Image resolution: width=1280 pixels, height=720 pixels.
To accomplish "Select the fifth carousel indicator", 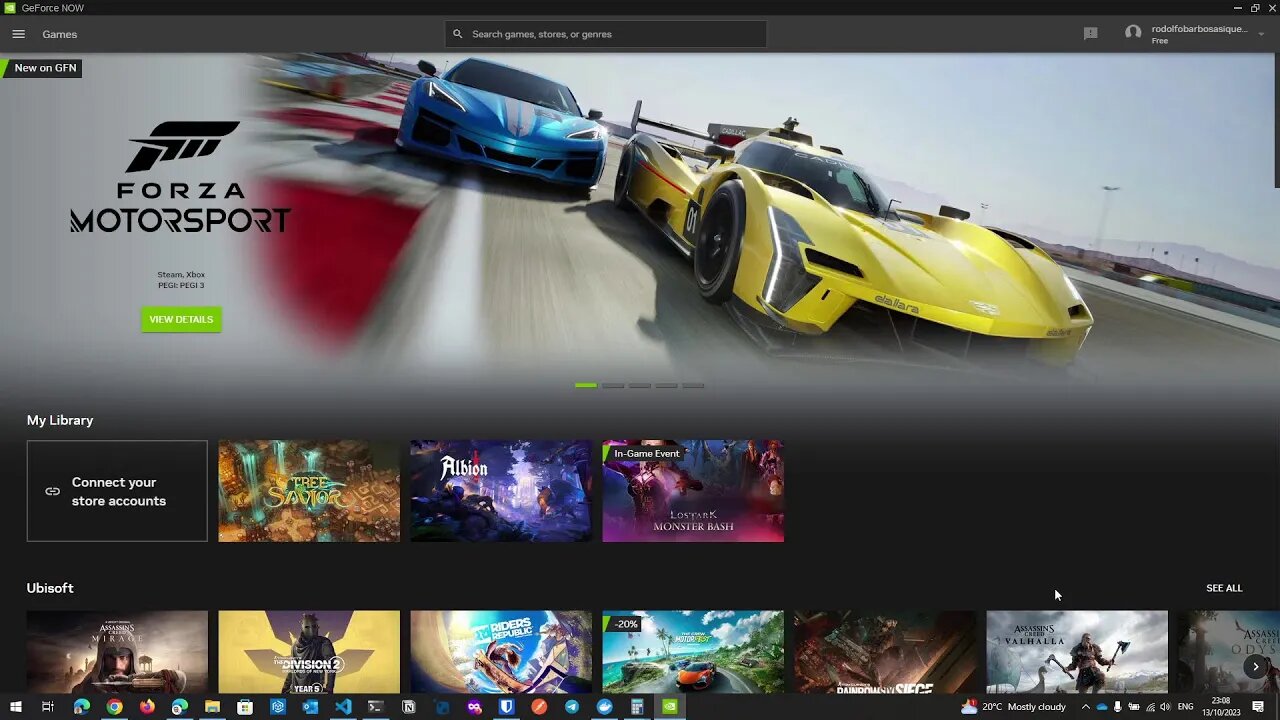I will tap(693, 385).
